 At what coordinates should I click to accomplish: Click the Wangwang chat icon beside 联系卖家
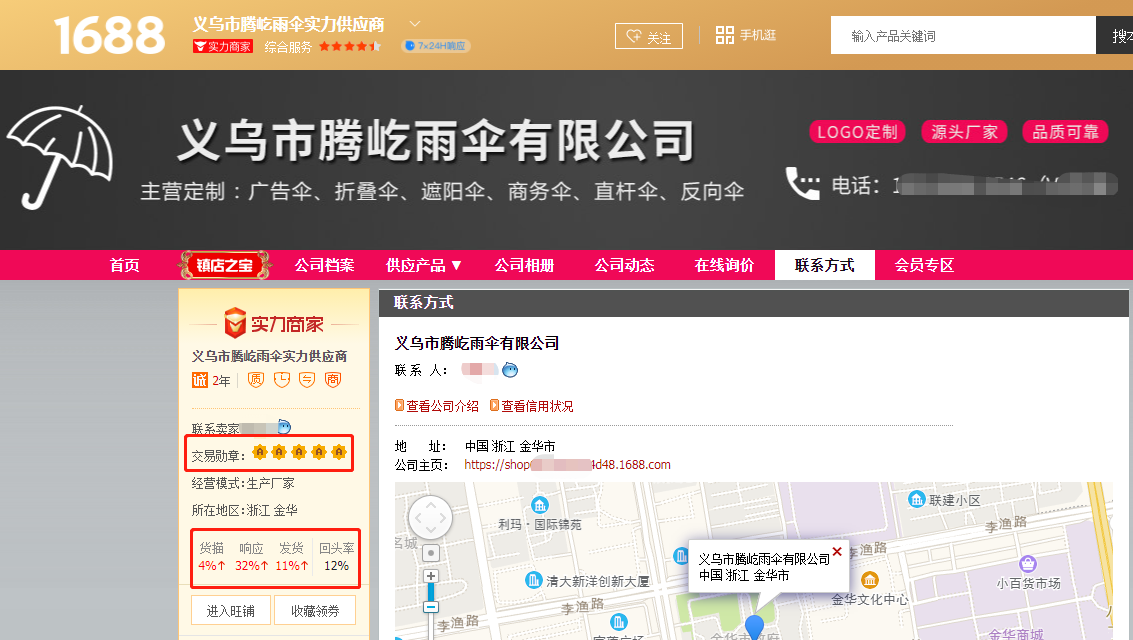pos(284,427)
